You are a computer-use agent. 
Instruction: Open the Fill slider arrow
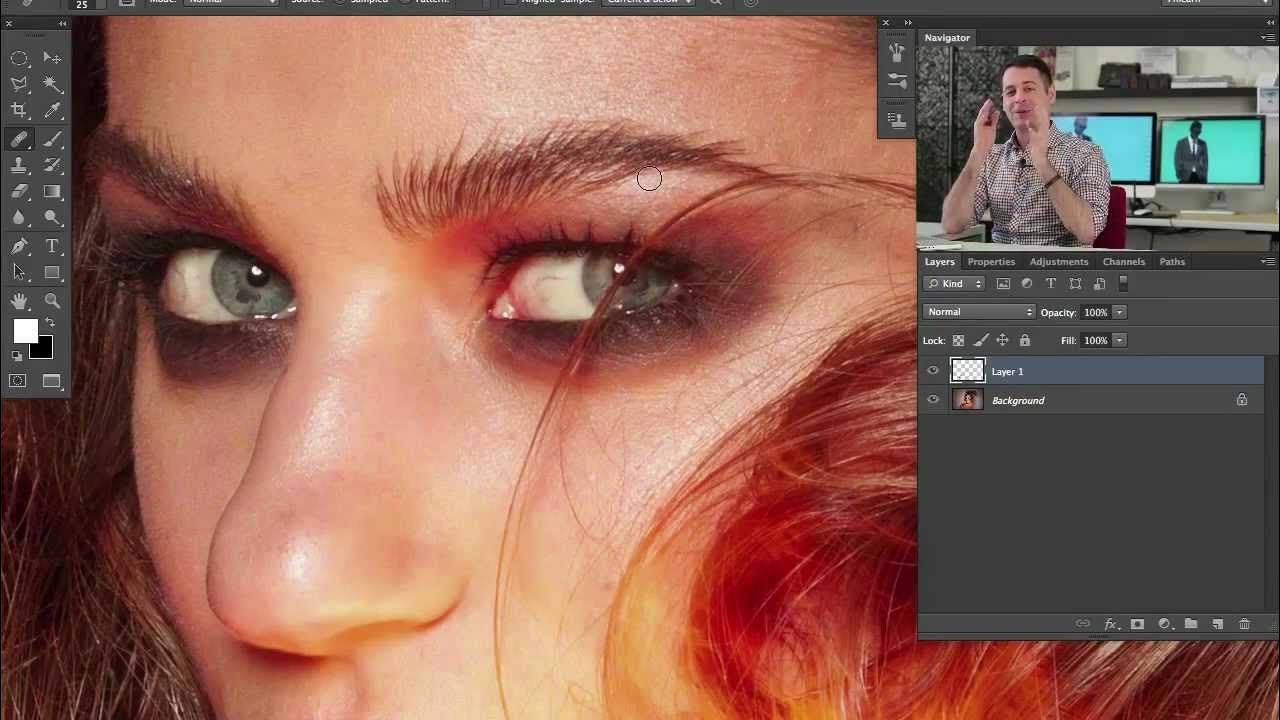coord(1119,341)
